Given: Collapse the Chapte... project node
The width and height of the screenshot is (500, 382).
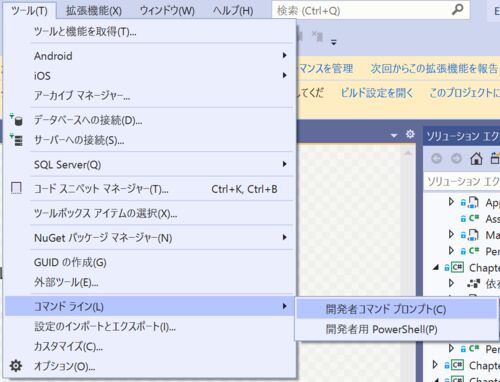Looking at the screenshot, I should coord(435,267).
